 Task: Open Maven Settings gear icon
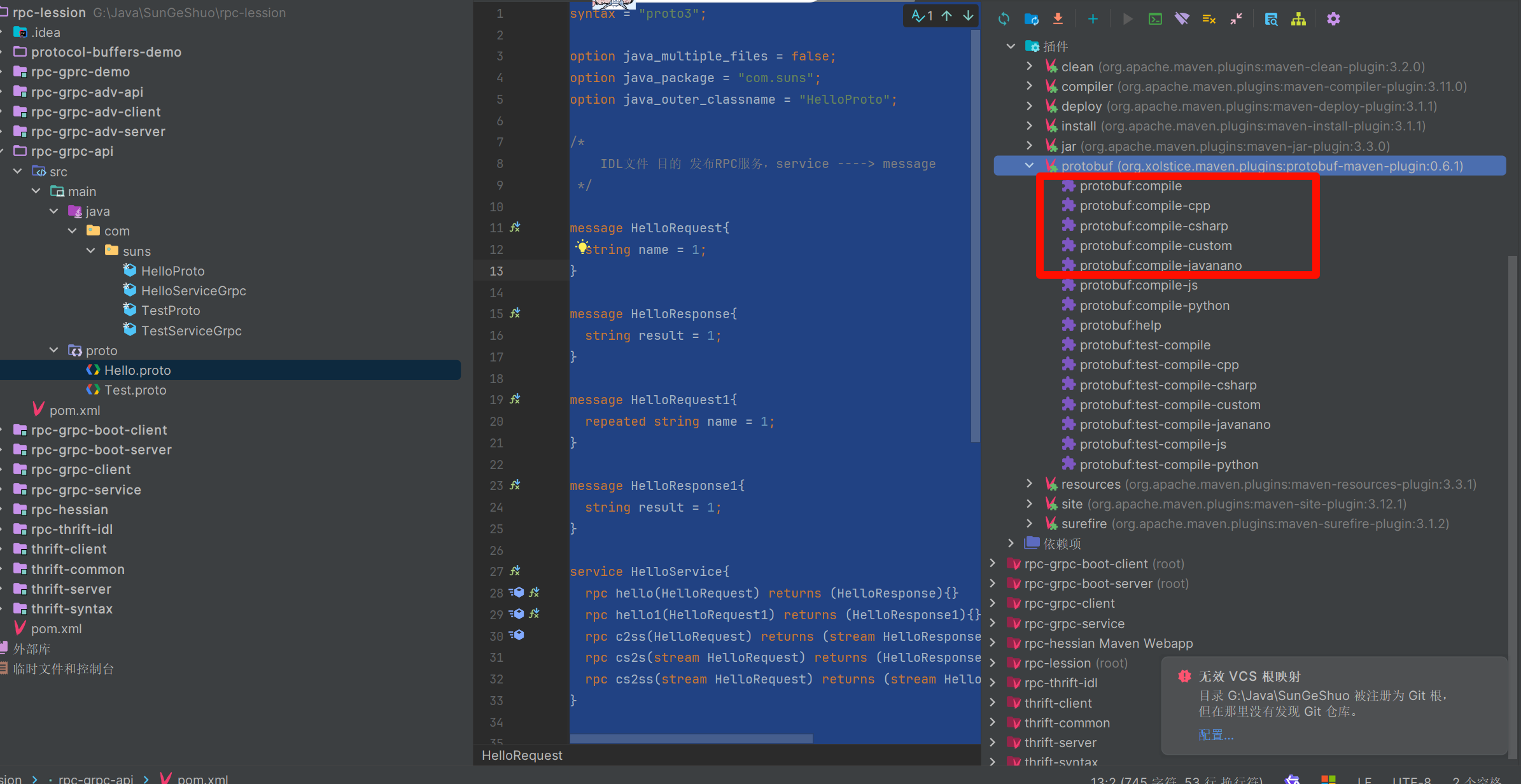pyautogui.click(x=1333, y=19)
